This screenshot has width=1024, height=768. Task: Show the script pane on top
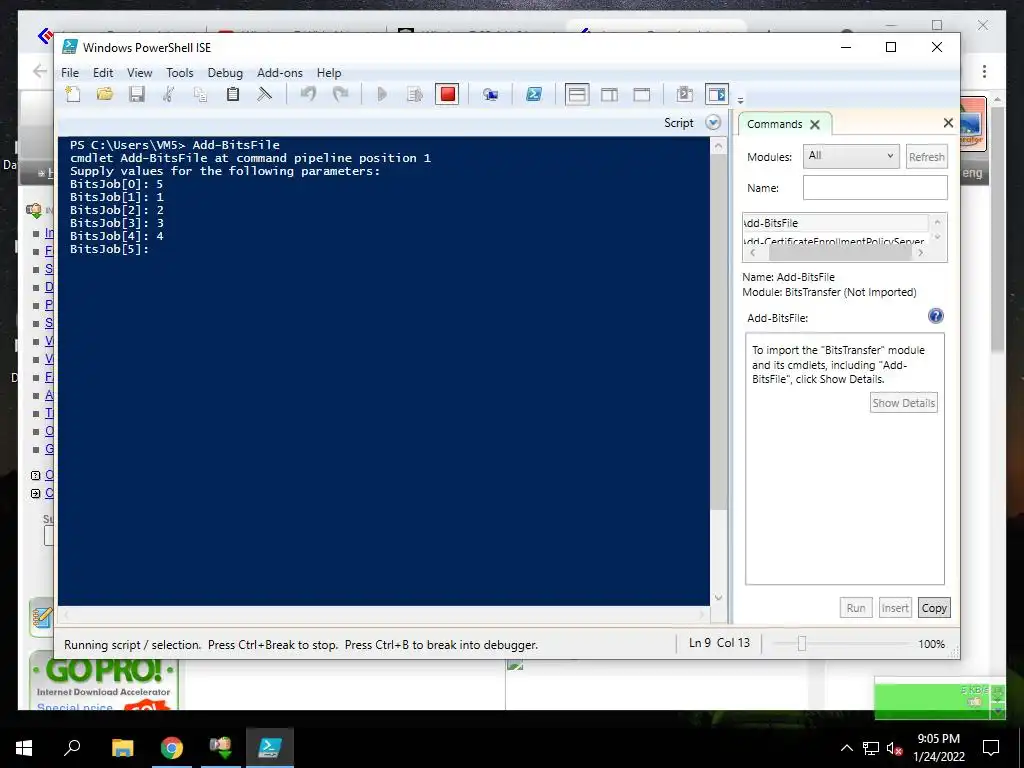pos(577,95)
